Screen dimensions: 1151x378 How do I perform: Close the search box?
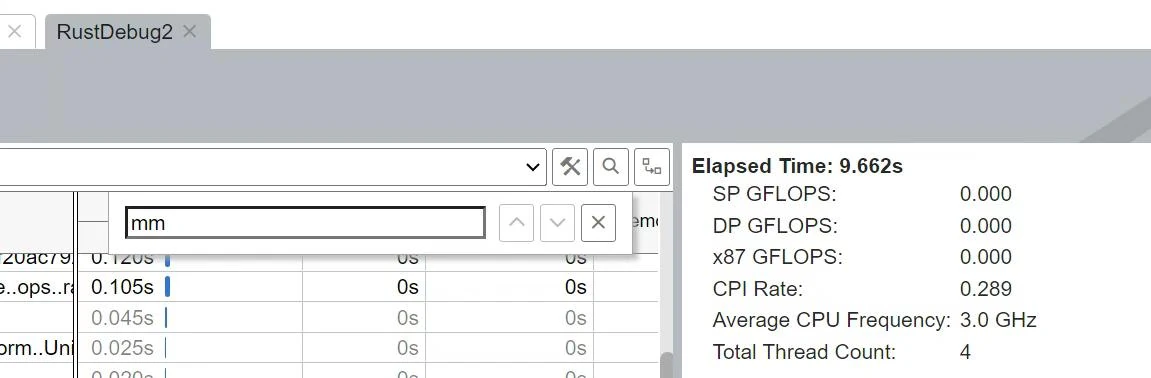[x=598, y=223]
